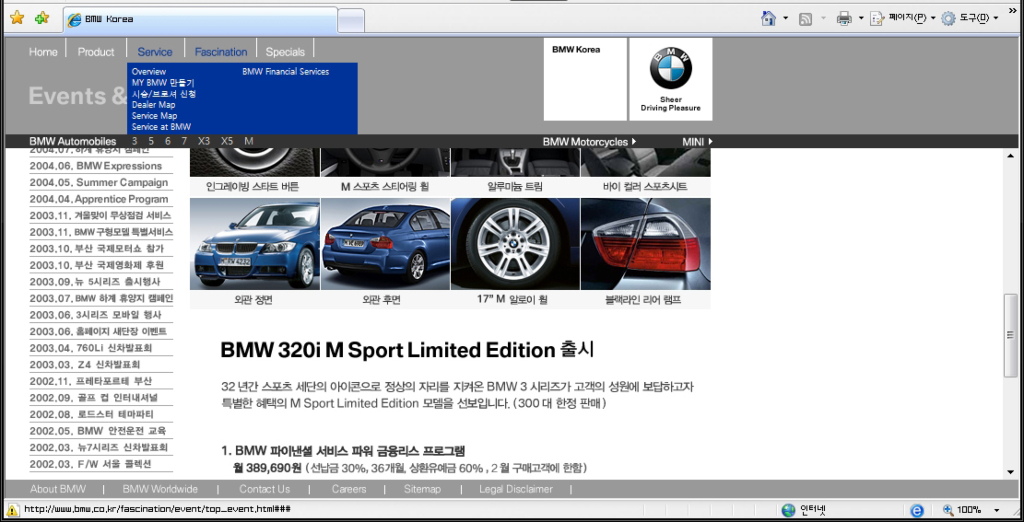Choose MY BMW 만들기 in submenu
This screenshot has width=1024, height=522.
click(163, 82)
